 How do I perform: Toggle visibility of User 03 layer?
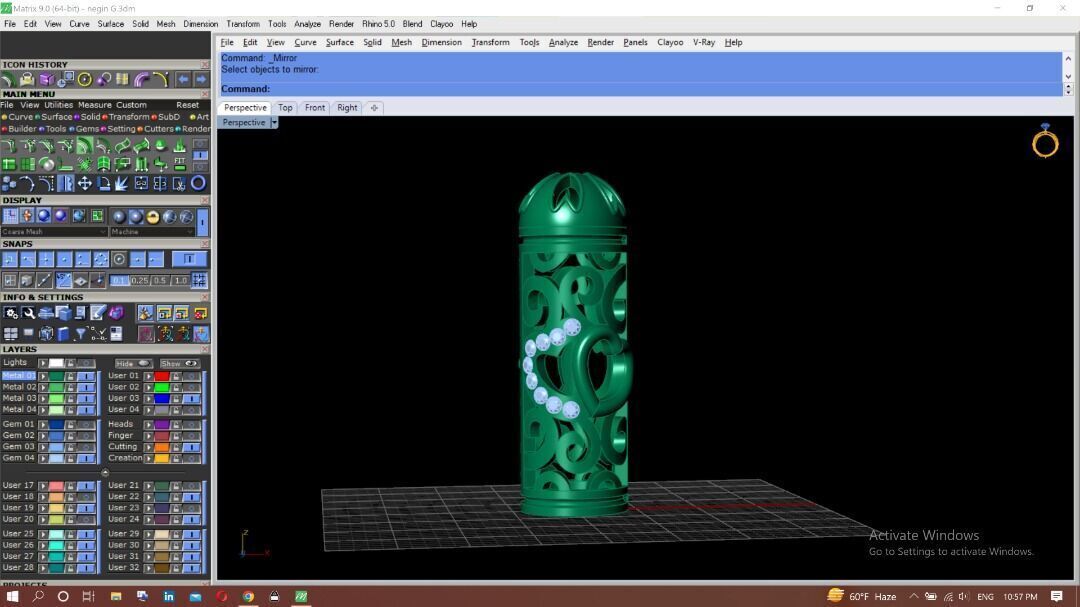(x=192, y=398)
